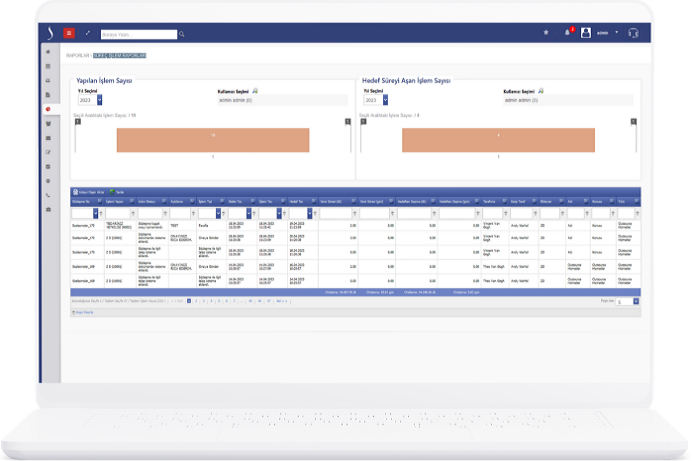692x461 pixels.
Task: Click the red hamburger menu button
Action: (x=69, y=33)
